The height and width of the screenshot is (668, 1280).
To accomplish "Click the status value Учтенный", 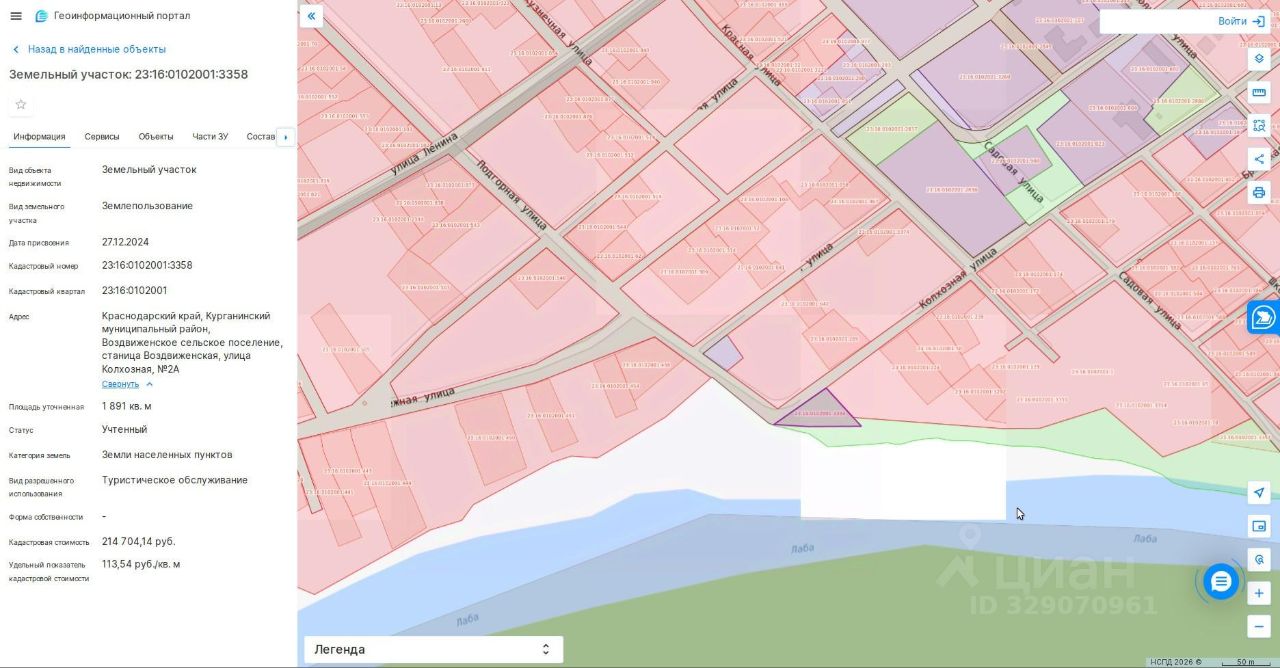I will [124, 430].
